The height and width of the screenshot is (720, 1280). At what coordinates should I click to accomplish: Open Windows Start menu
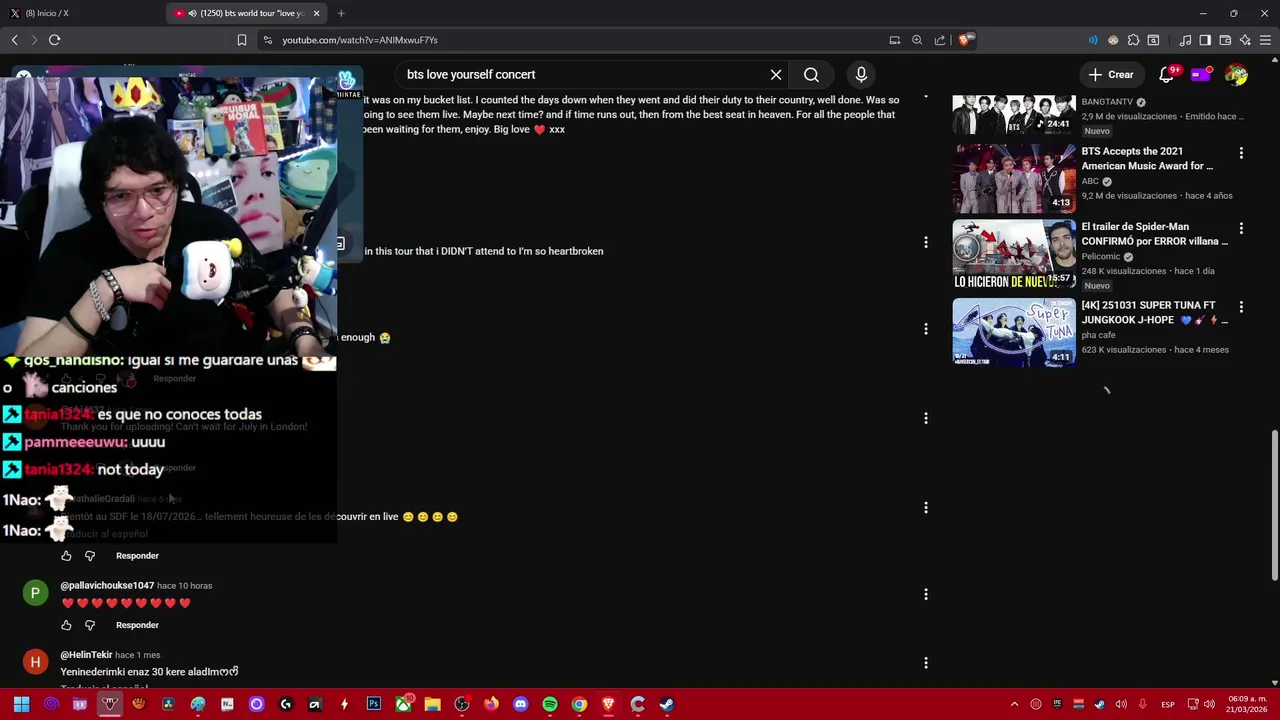21,704
